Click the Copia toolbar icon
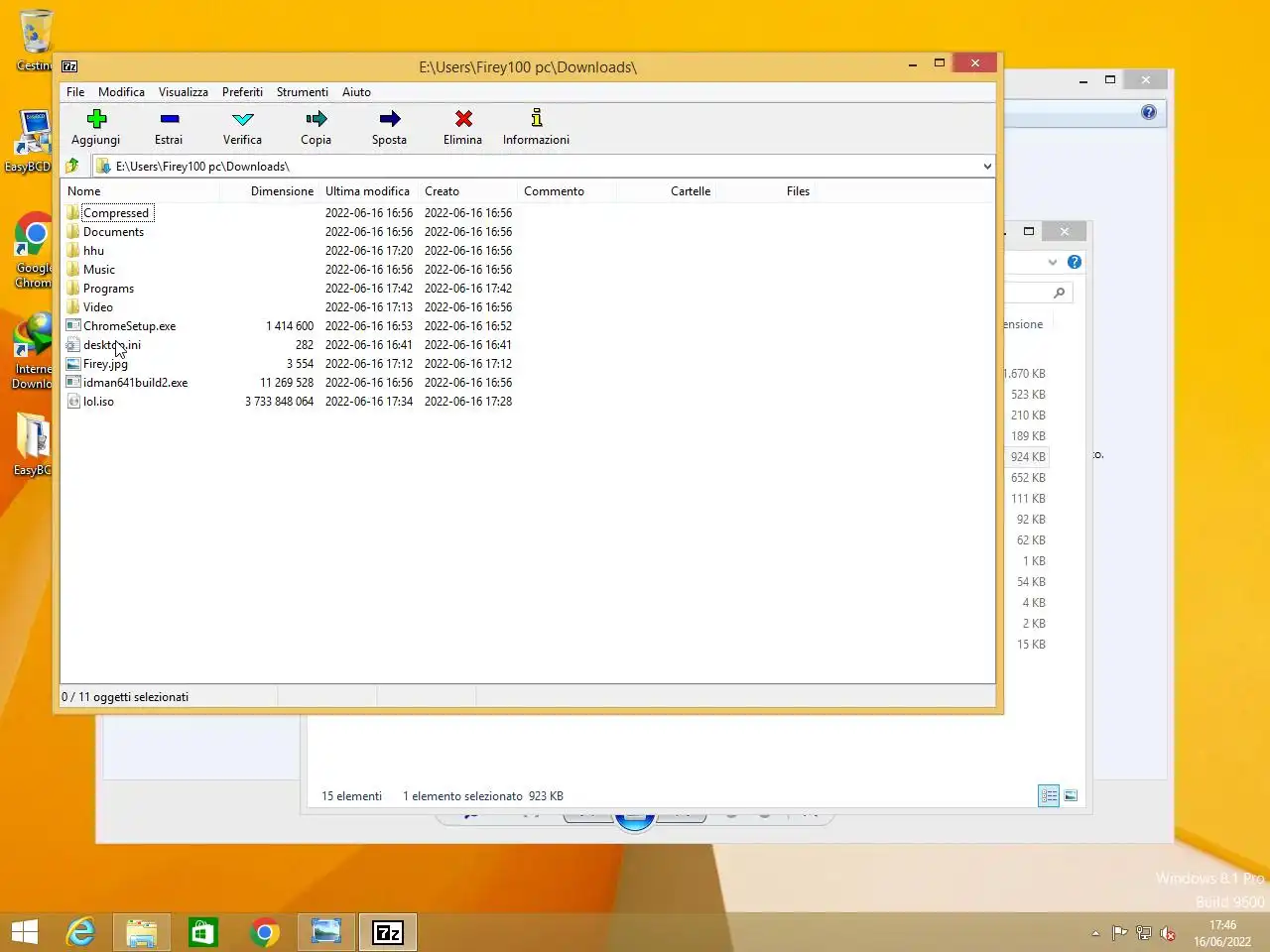The image size is (1270, 952). tap(317, 119)
